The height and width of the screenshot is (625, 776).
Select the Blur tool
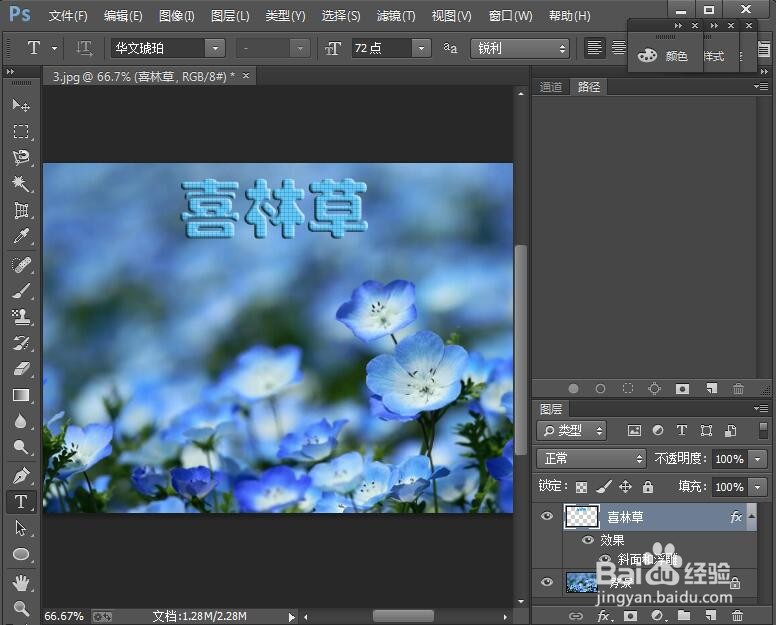pos(21,421)
